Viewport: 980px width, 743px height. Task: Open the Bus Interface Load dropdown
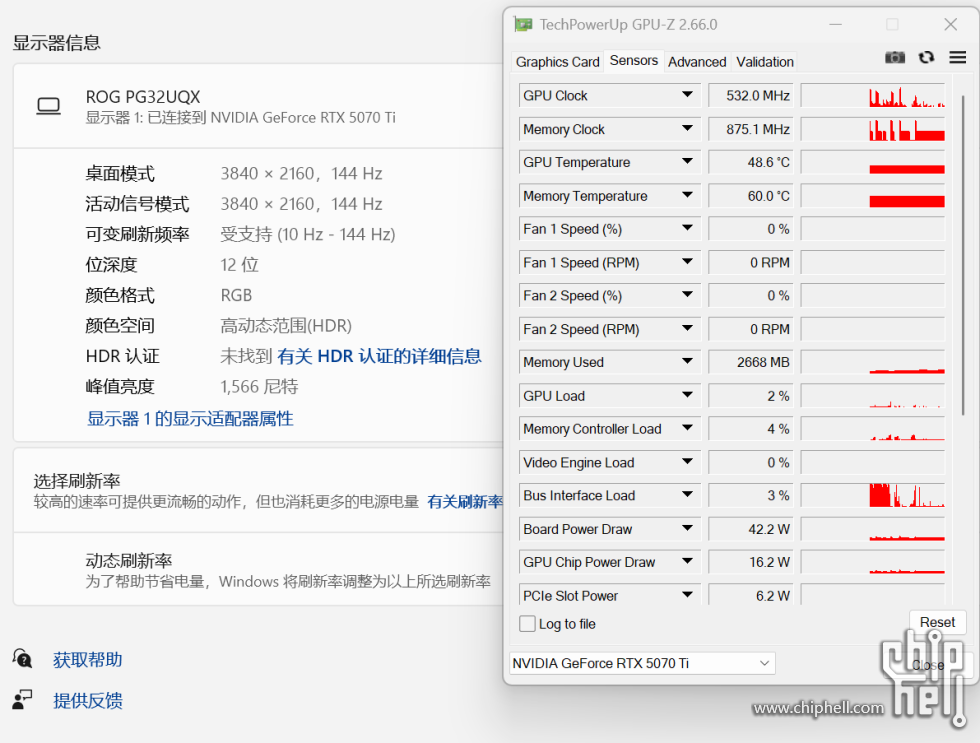(688, 496)
